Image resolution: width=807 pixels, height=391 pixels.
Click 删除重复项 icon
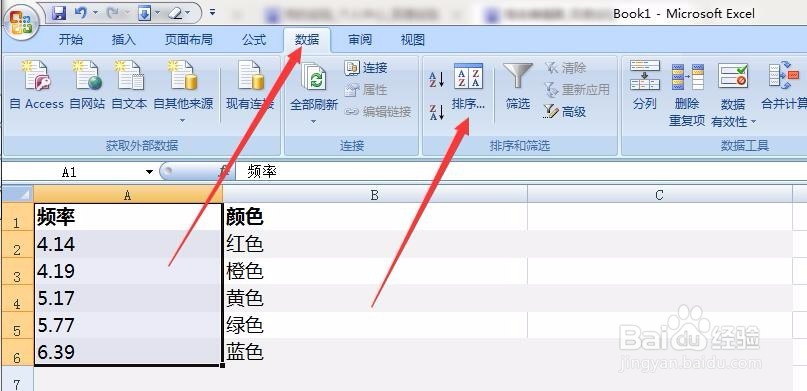pyautogui.click(x=687, y=77)
